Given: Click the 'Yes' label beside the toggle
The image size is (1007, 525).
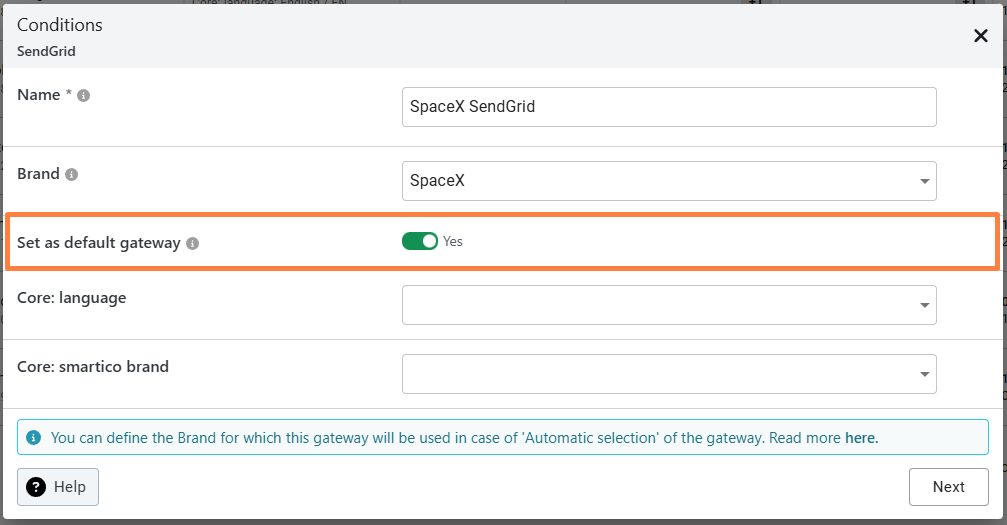Looking at the screenshot, I should pyautogui.click(x=453, y=242).
